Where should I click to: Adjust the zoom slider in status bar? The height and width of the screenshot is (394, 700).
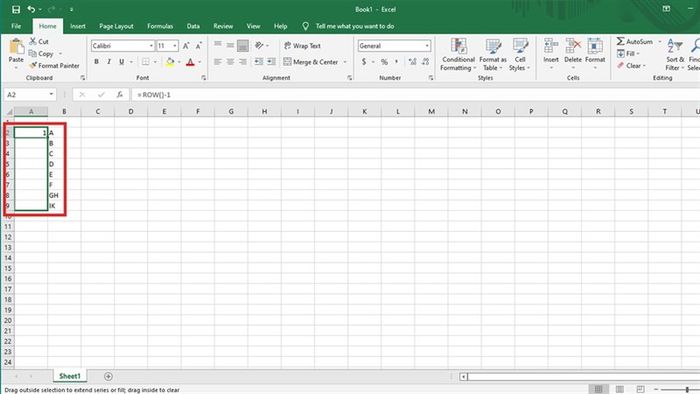pos(687,390)
